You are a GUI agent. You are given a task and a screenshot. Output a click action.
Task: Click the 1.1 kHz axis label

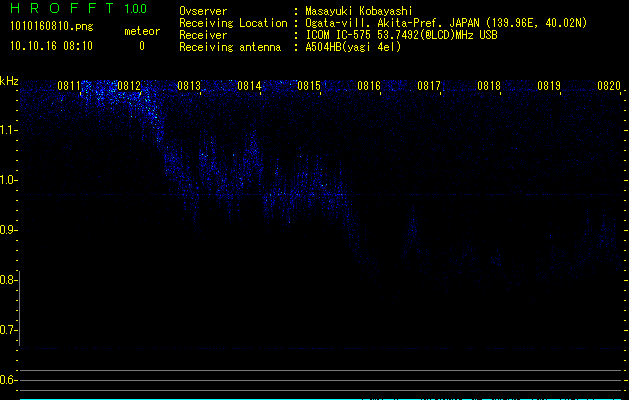pos(9,130)
